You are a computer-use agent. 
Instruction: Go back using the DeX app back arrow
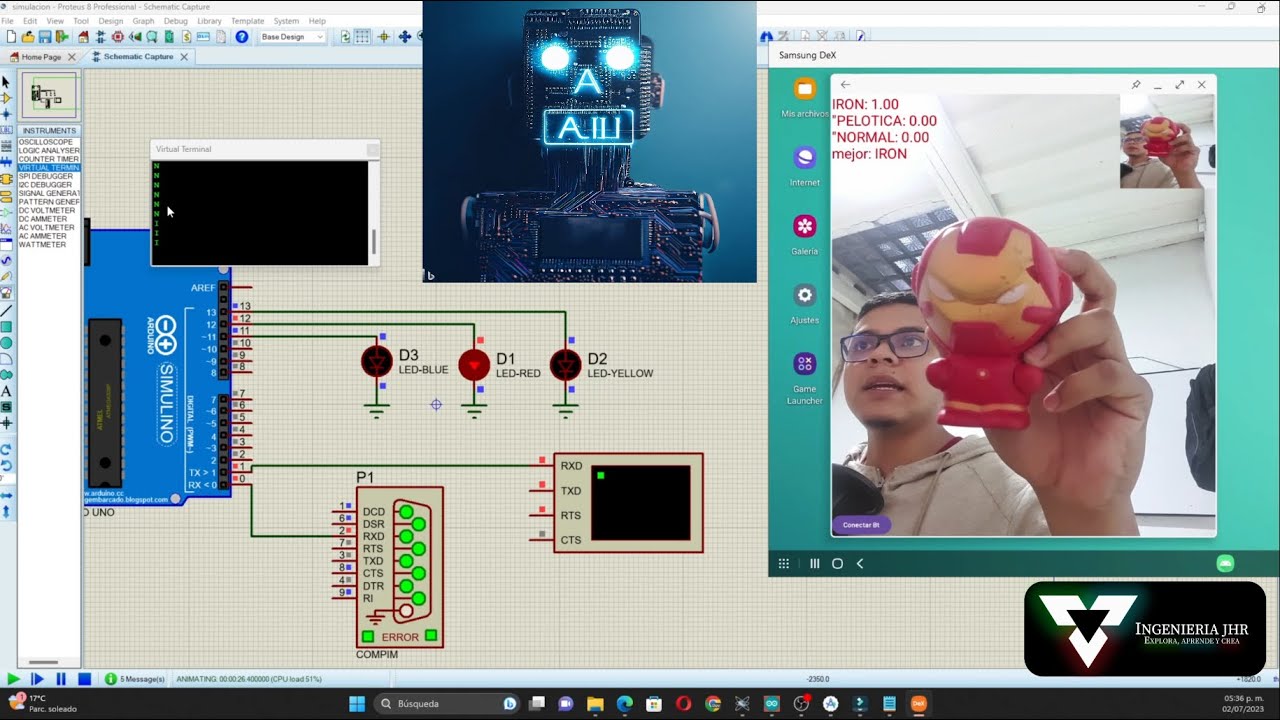[x=845, y=85]
